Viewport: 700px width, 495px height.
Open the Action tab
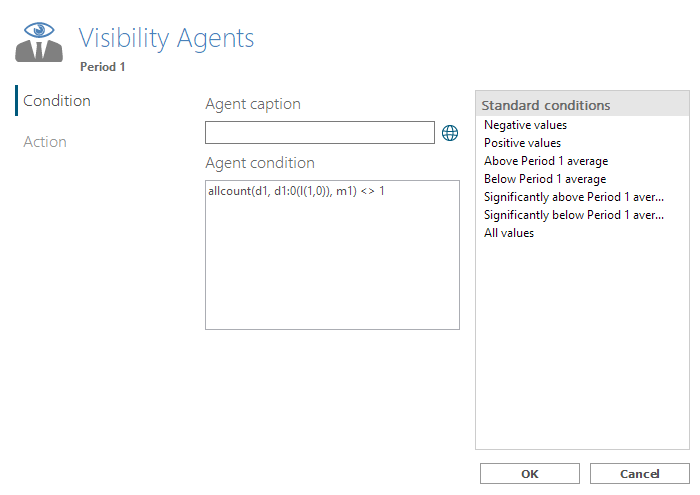point(45,142)
